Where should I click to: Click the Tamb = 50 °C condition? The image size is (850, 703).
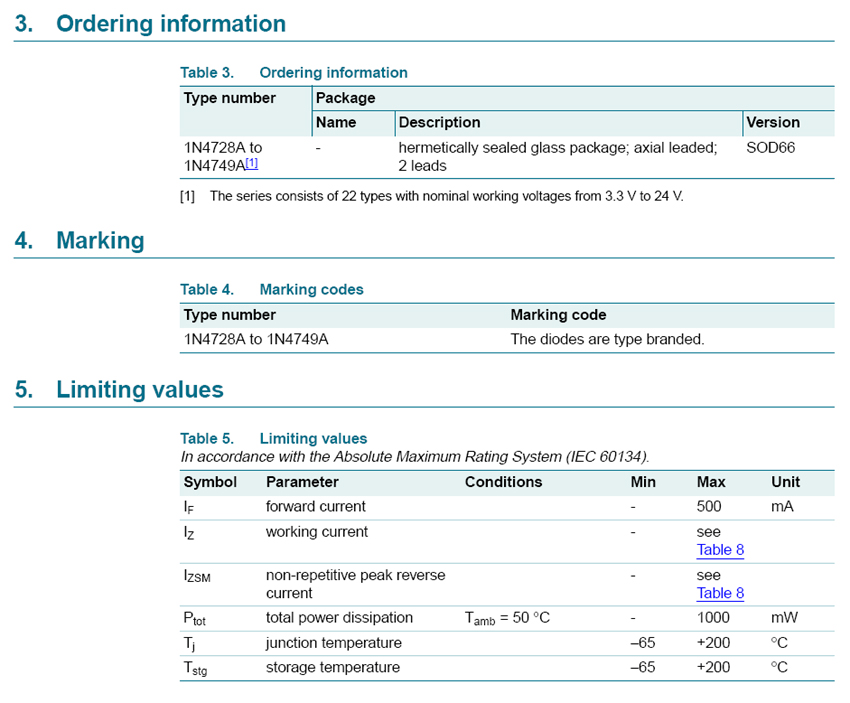(507, 618)
